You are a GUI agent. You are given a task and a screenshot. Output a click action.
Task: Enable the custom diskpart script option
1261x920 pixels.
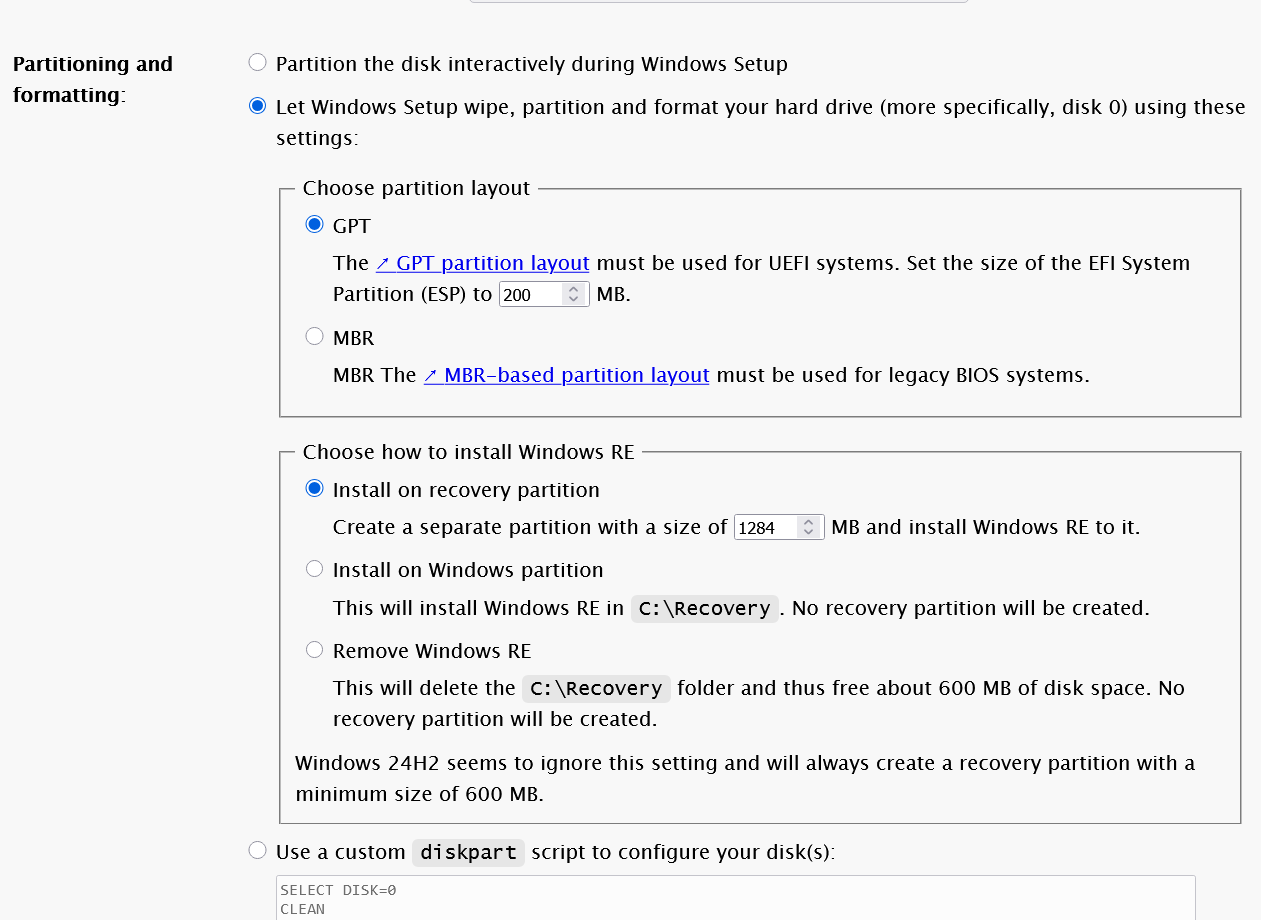[x=258, y=851]
